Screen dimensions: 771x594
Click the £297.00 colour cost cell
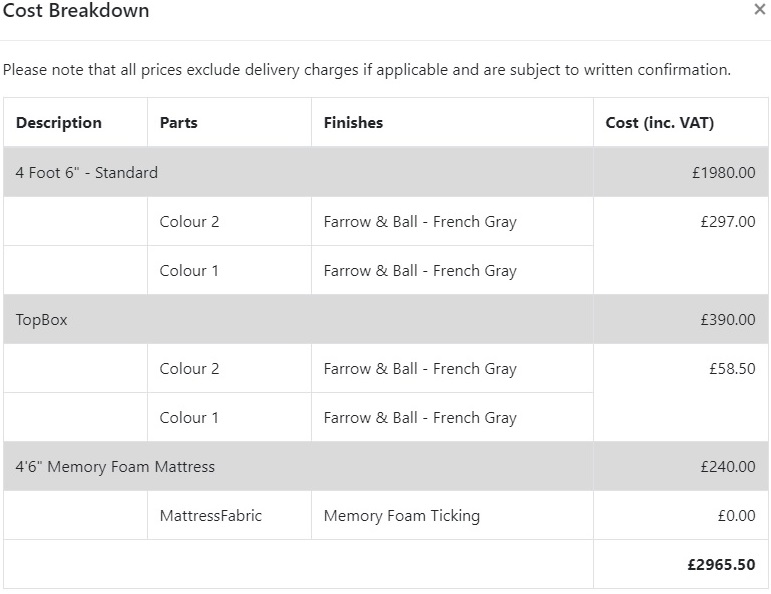(x=728, y=222)
